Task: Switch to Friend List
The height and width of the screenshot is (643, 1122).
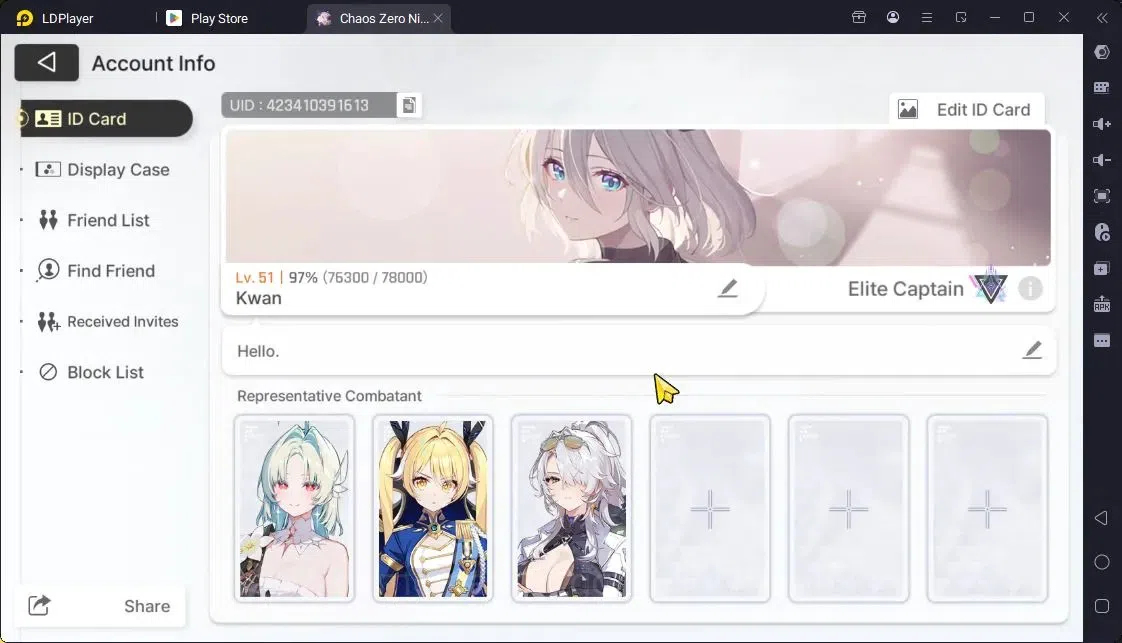Action: (x=94, y=220)
